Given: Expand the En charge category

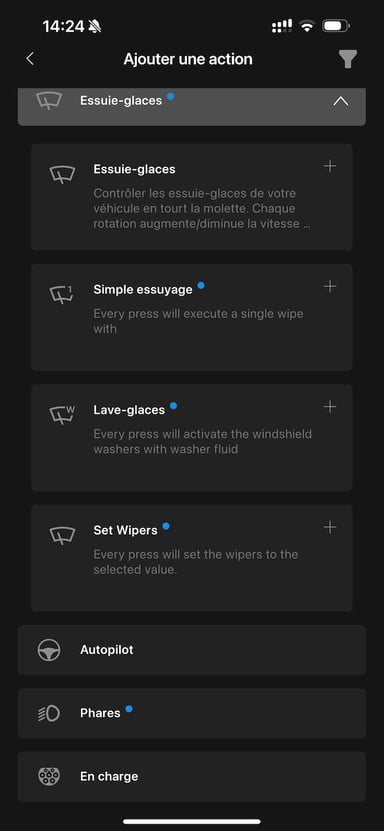Looking at the screenshot, I should (x=192, y=776).
